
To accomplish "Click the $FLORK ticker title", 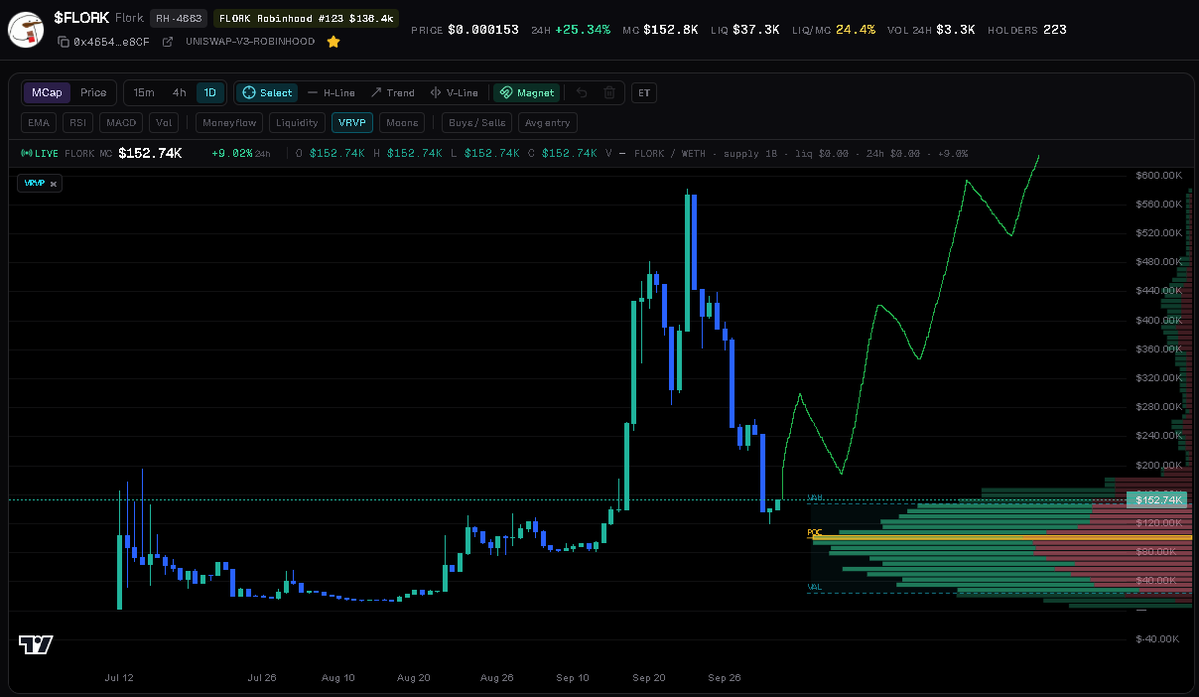I will click(x=82, y=18).
